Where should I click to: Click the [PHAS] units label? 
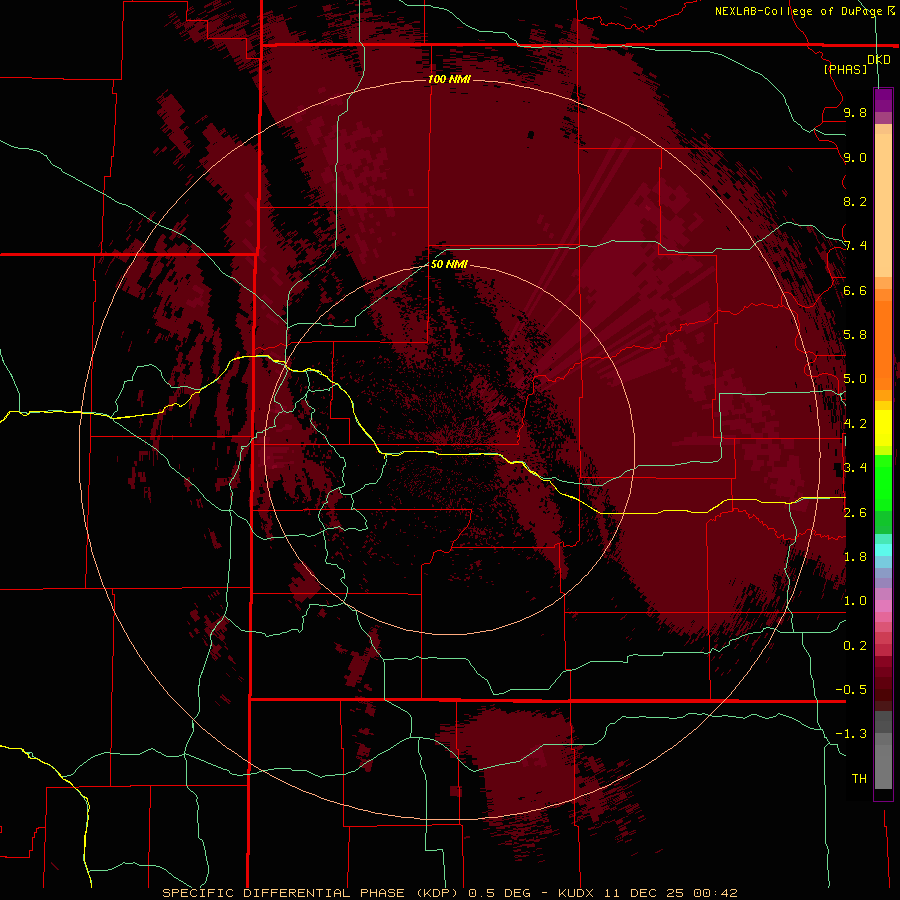pos(845,69)
